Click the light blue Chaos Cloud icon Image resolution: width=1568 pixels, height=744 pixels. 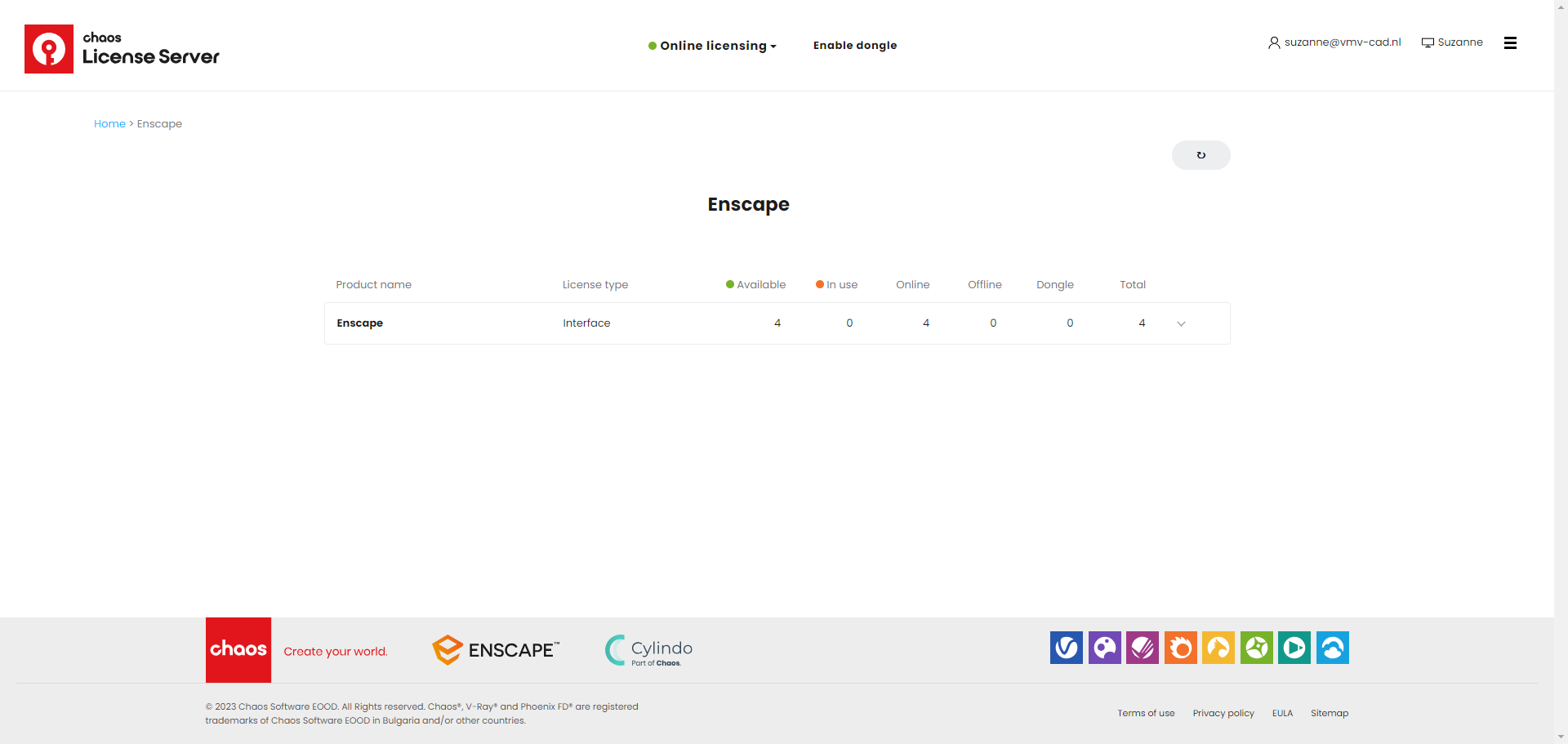pos(1333,648)
